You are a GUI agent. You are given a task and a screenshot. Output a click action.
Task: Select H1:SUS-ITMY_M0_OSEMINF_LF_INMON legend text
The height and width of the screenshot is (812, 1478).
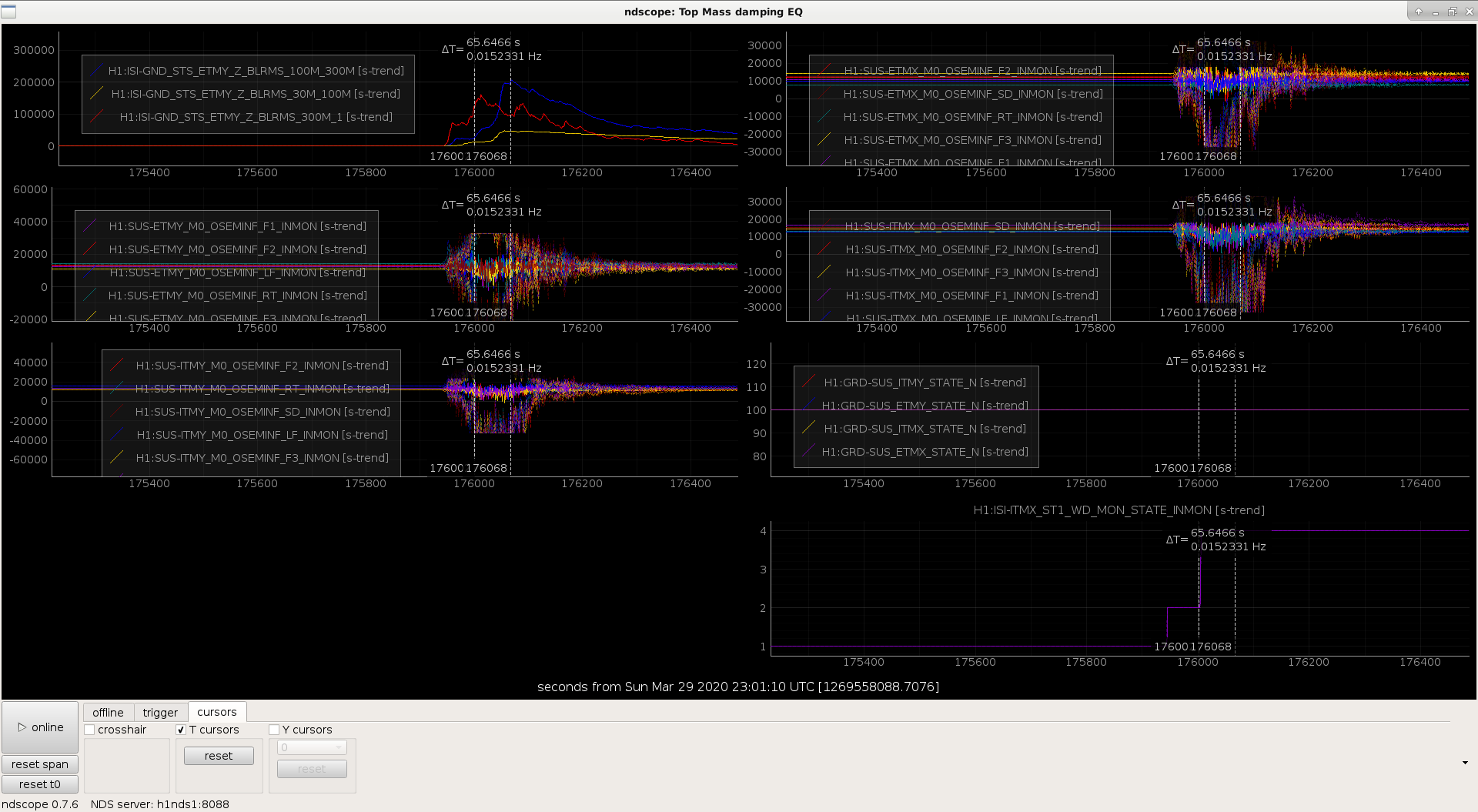(262, 435)
